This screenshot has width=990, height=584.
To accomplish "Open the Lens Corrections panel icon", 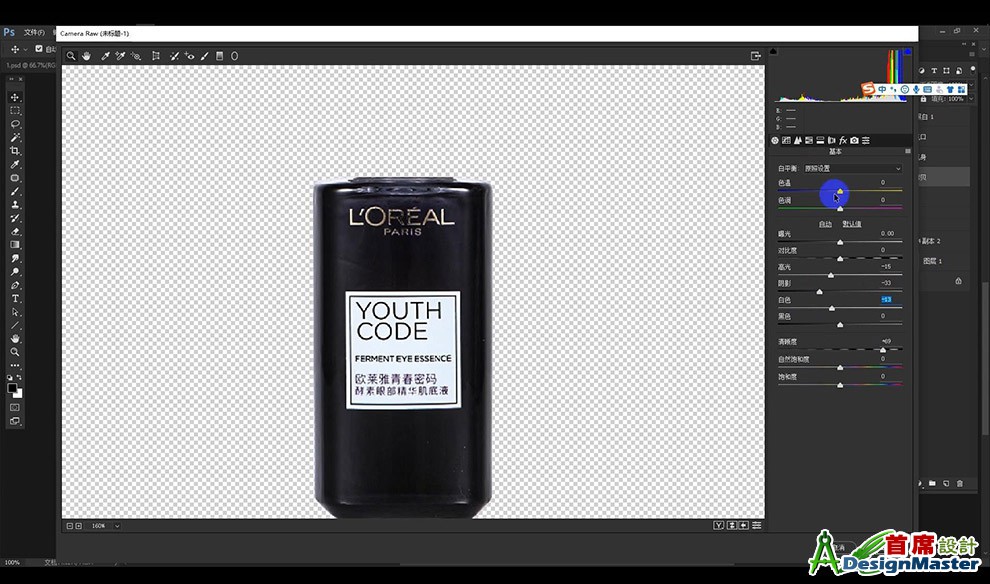I will (x=832, y=140).
